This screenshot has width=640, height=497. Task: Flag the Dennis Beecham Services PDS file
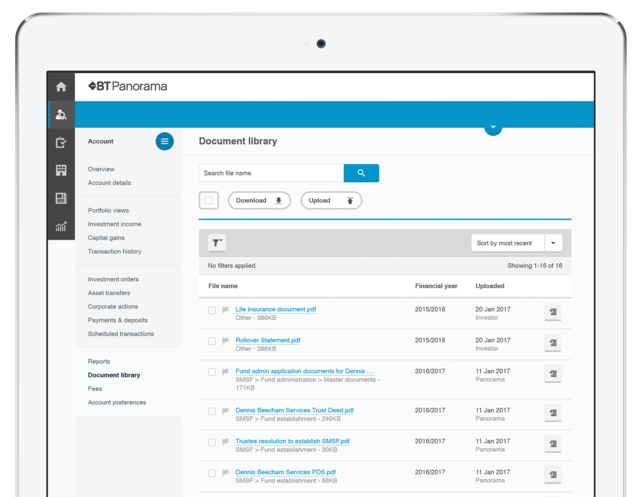click(x=225, y=473)
